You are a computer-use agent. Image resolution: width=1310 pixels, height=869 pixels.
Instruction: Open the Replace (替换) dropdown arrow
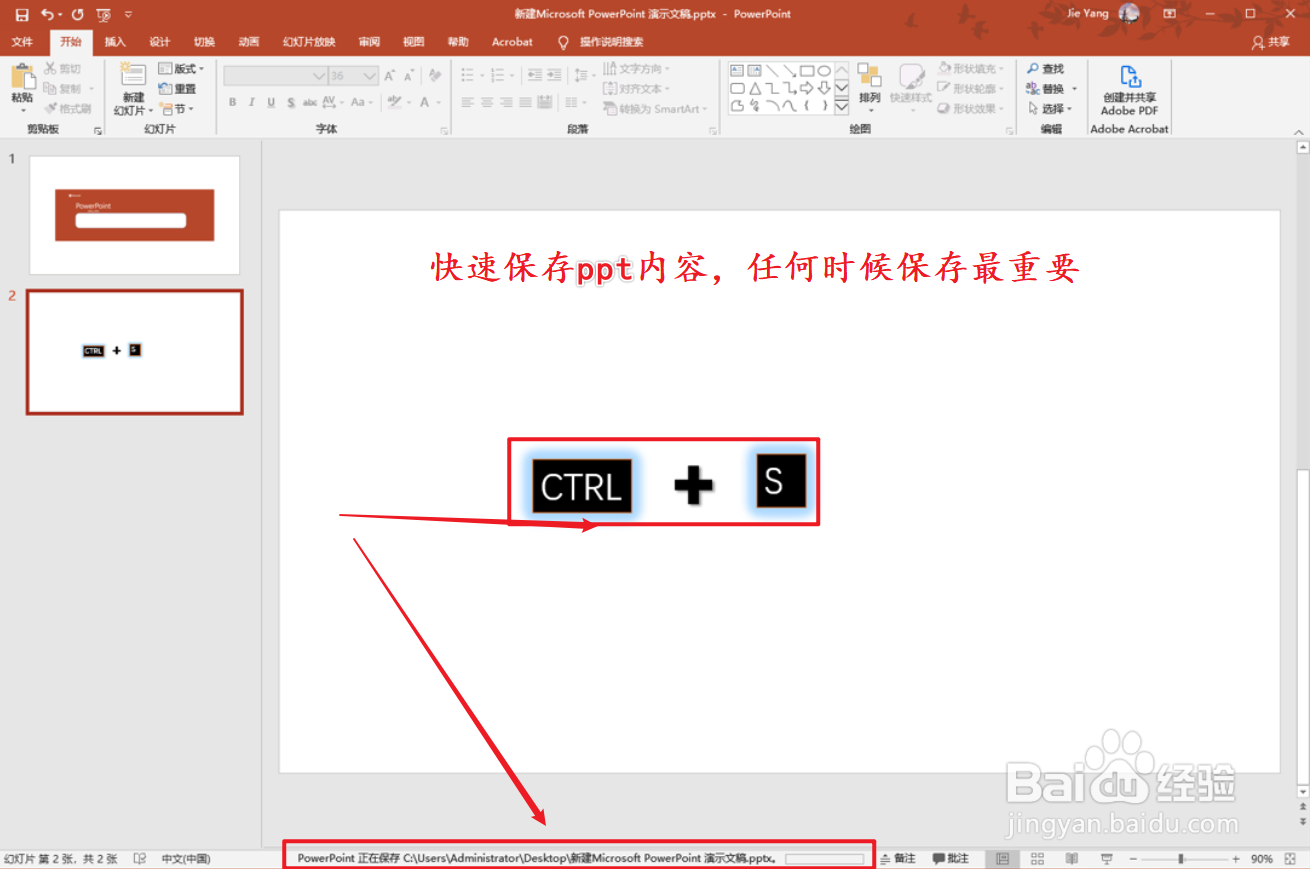[x=1074, y=89]
